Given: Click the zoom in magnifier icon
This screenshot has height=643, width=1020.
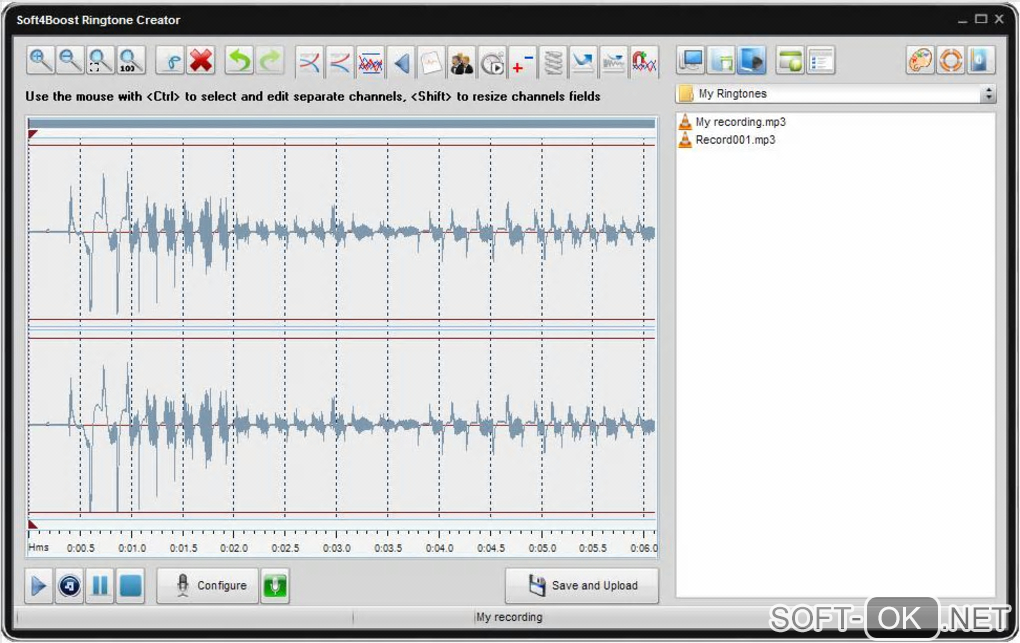Looking at the screenshot, I should point(41,61).
